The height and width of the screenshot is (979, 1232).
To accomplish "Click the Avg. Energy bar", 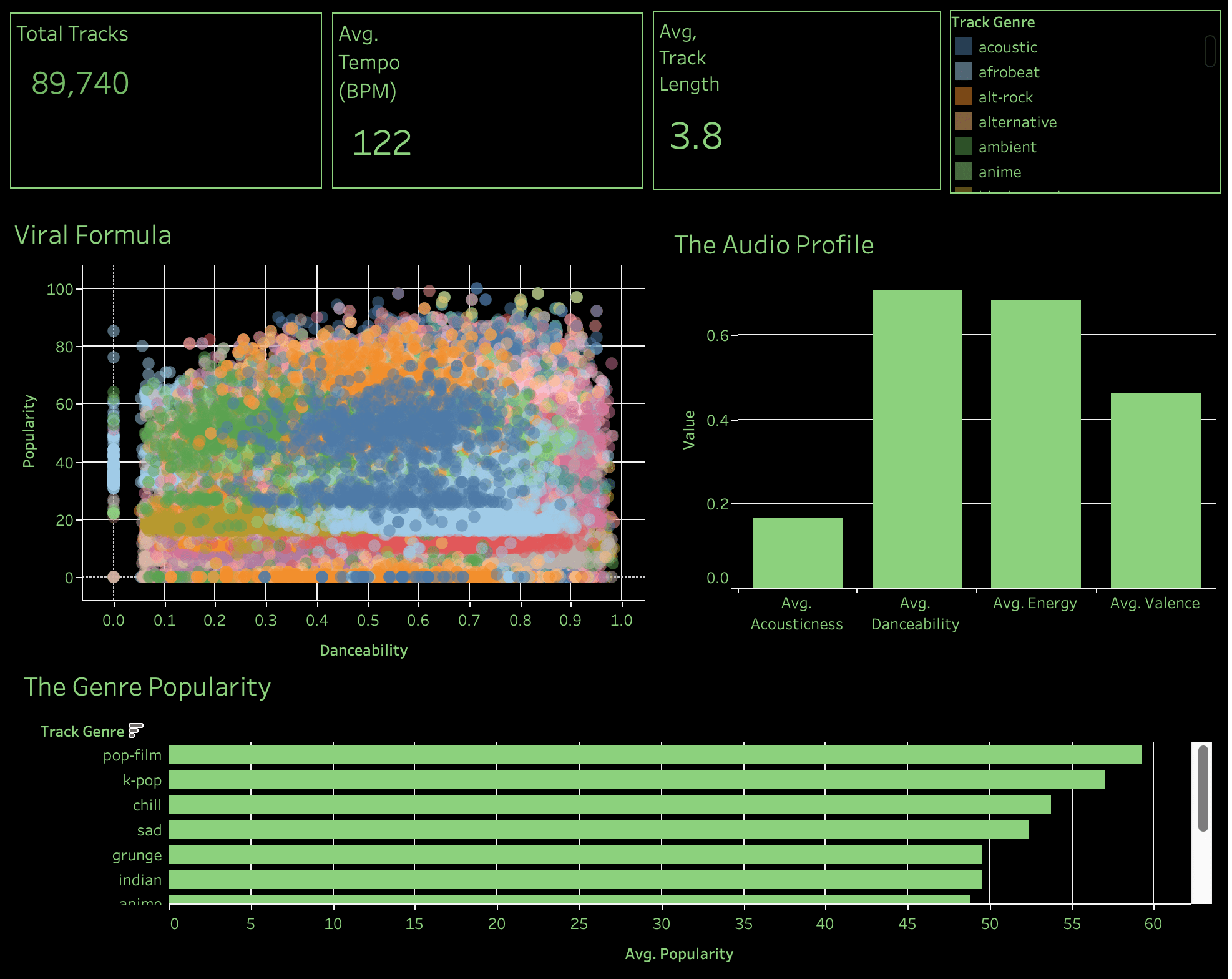I will tap(1036, 444).
